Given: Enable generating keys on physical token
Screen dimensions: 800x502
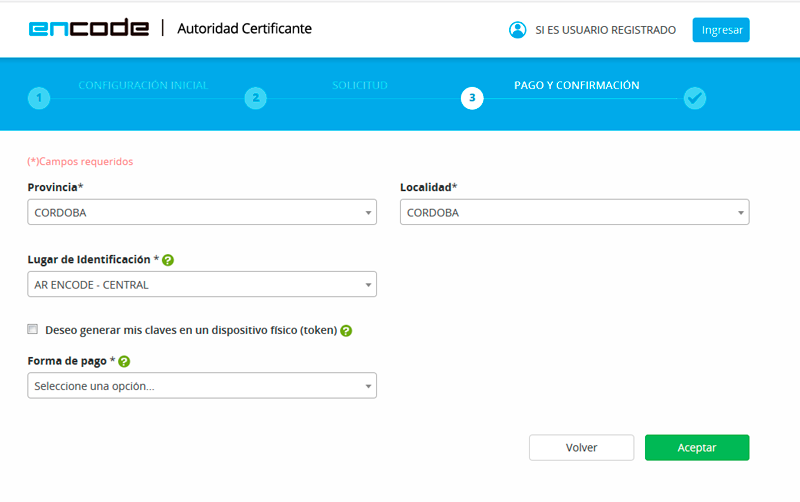Looking at the screenshot, I should (x=33, y=329).
